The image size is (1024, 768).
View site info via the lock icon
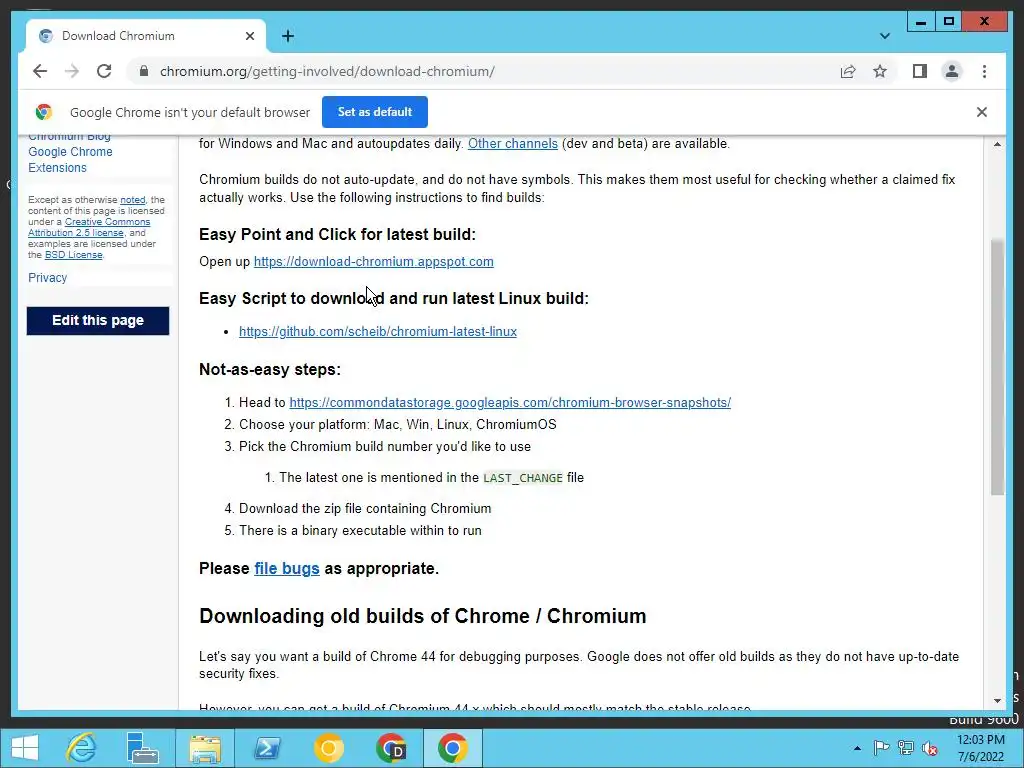pyautogui.click(x=144, y=71)
